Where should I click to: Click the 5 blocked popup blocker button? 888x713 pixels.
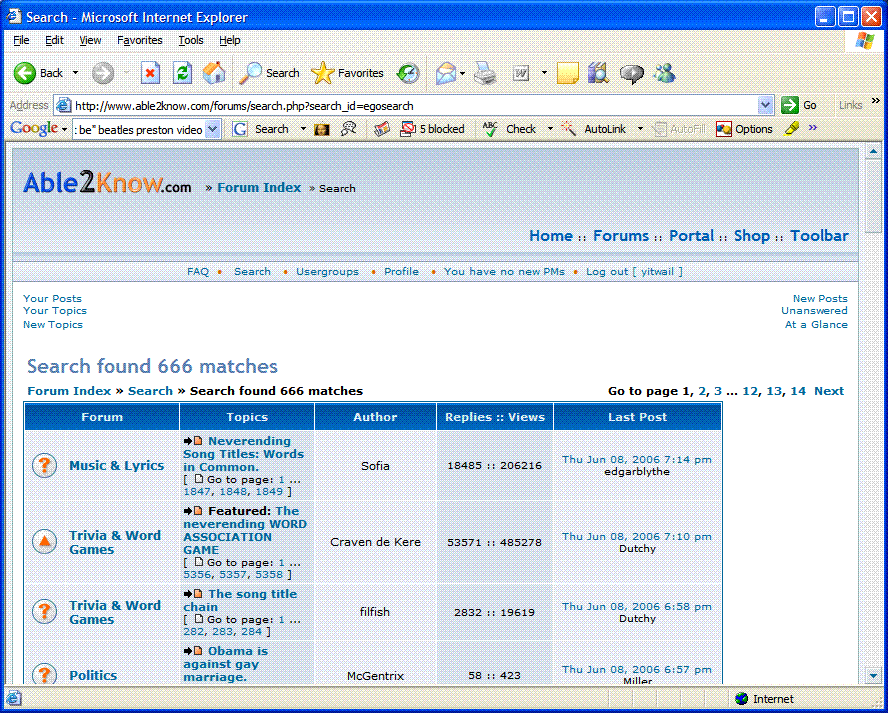pyautogui.click(x=432, y=129)
